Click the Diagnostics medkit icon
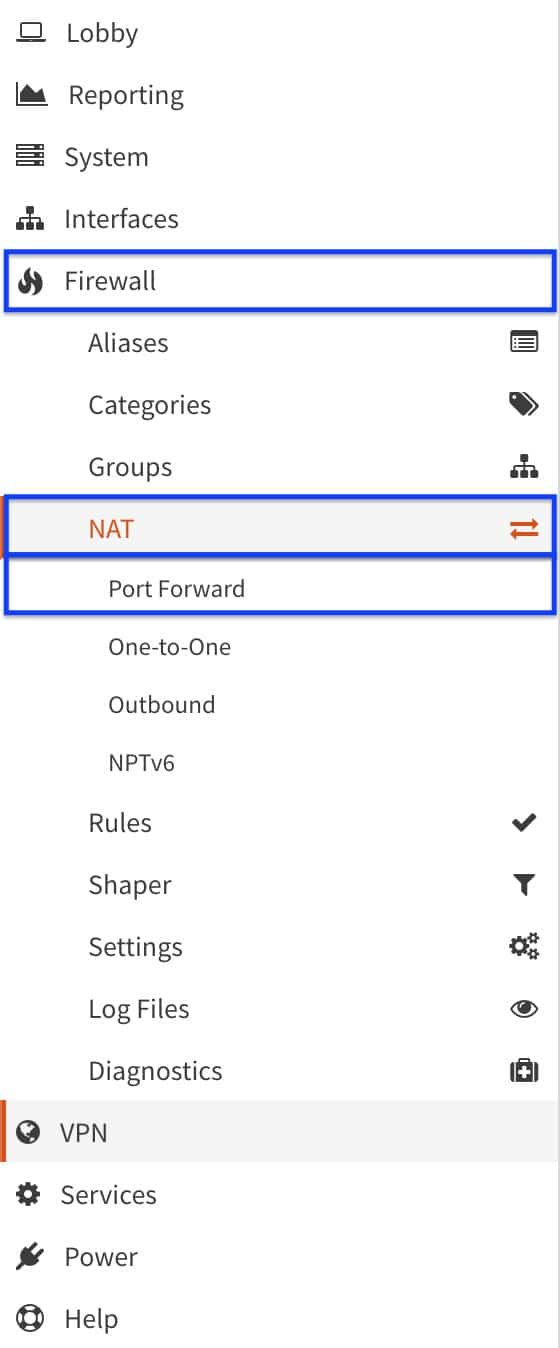The image size is (560, 1348). [524, 1071]
